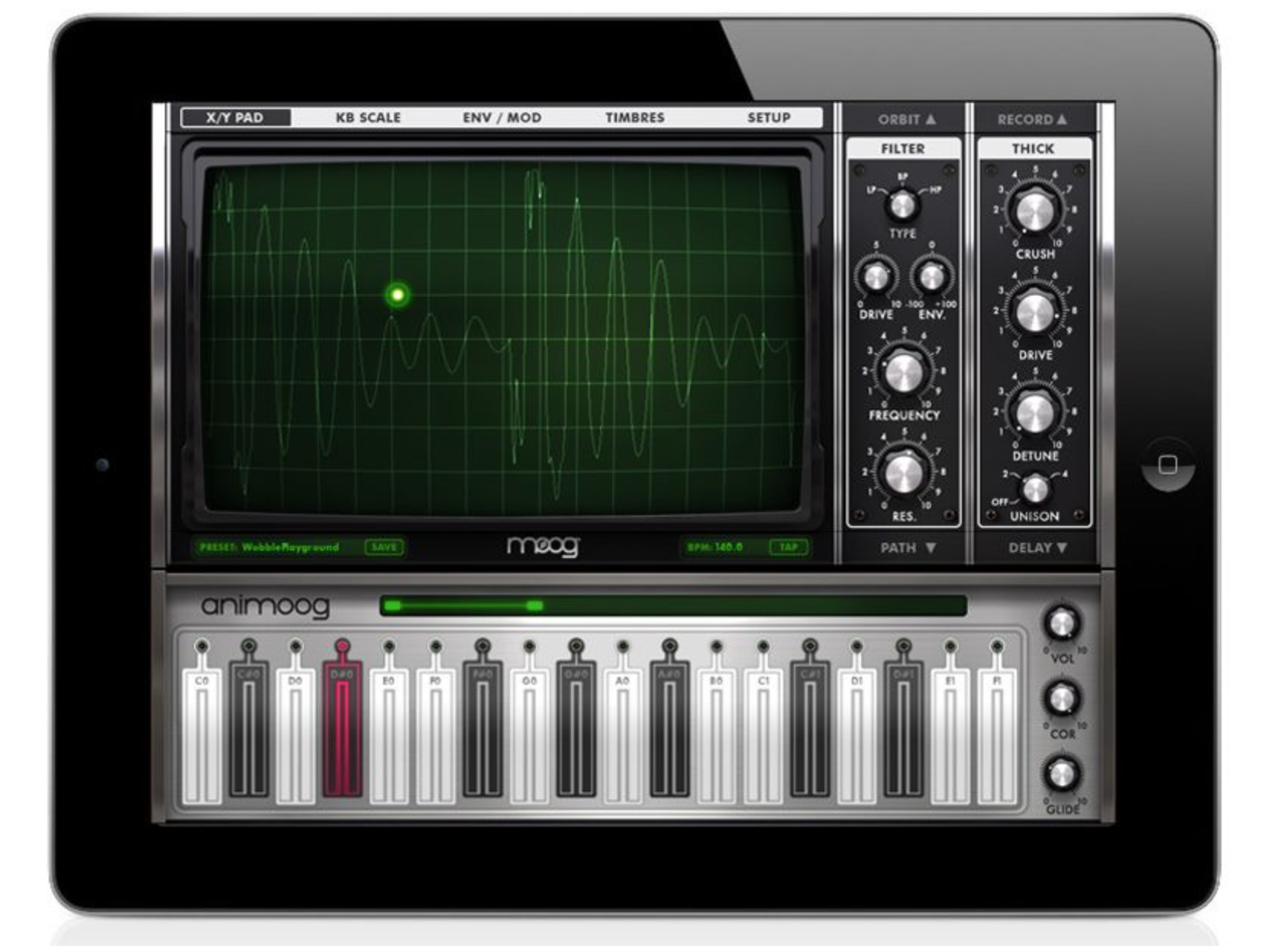Play the G#0 black key
This screenshot has width=1271, height=952.
pyautogui.click(x=576, y=729)
